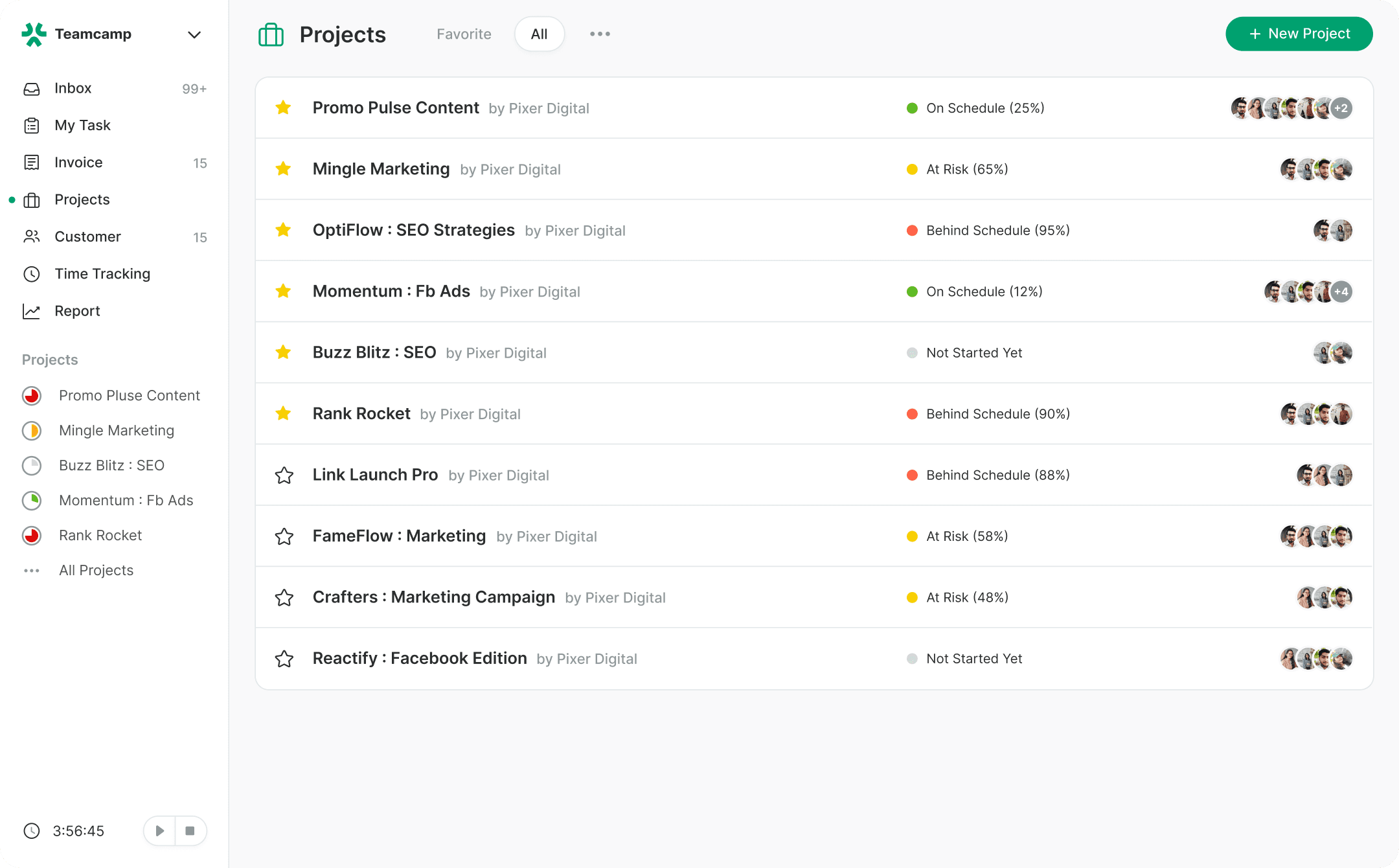The width and height of the screenshot is (1399, 868).
Task: Favorite Link Launch Pro with the star
Action: click(284, 475)
